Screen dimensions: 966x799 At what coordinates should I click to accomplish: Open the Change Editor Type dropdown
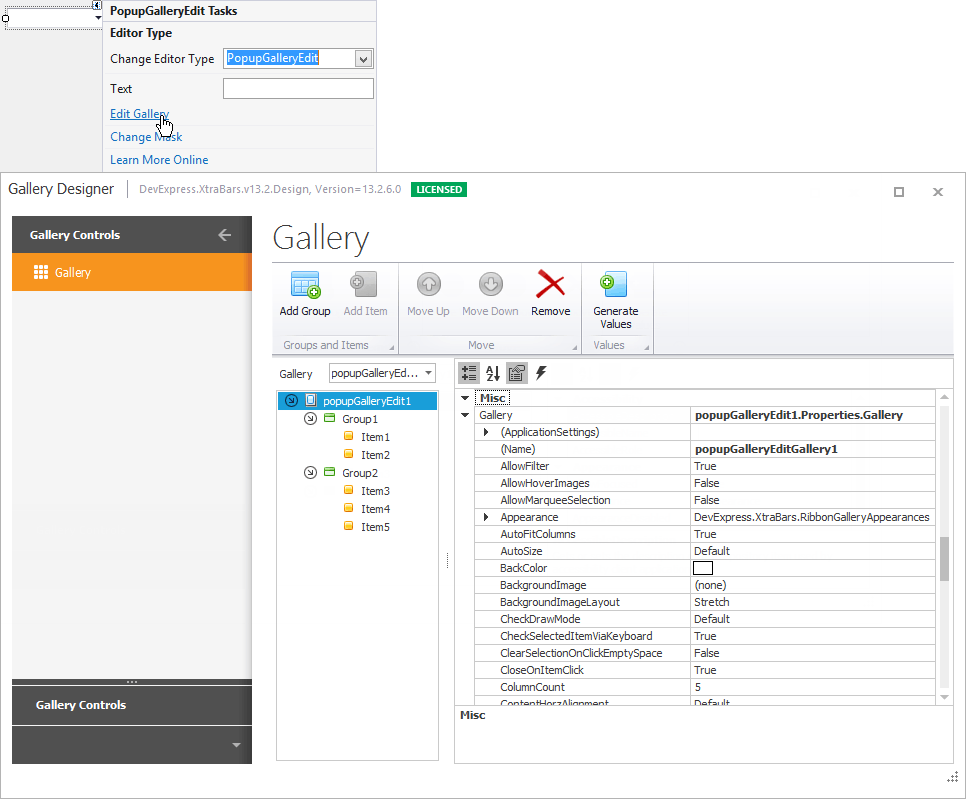click(x=363, y=59)
